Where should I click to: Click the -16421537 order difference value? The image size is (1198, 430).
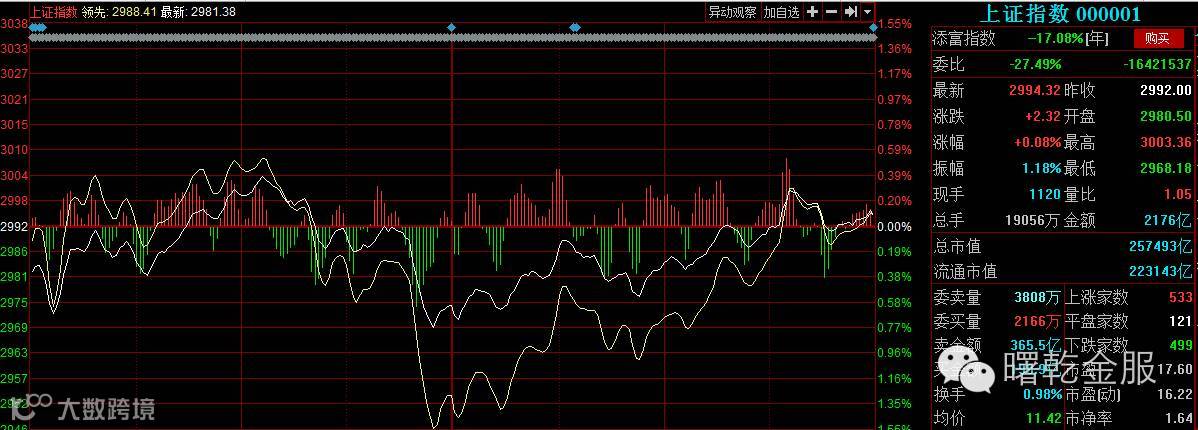1157,65
